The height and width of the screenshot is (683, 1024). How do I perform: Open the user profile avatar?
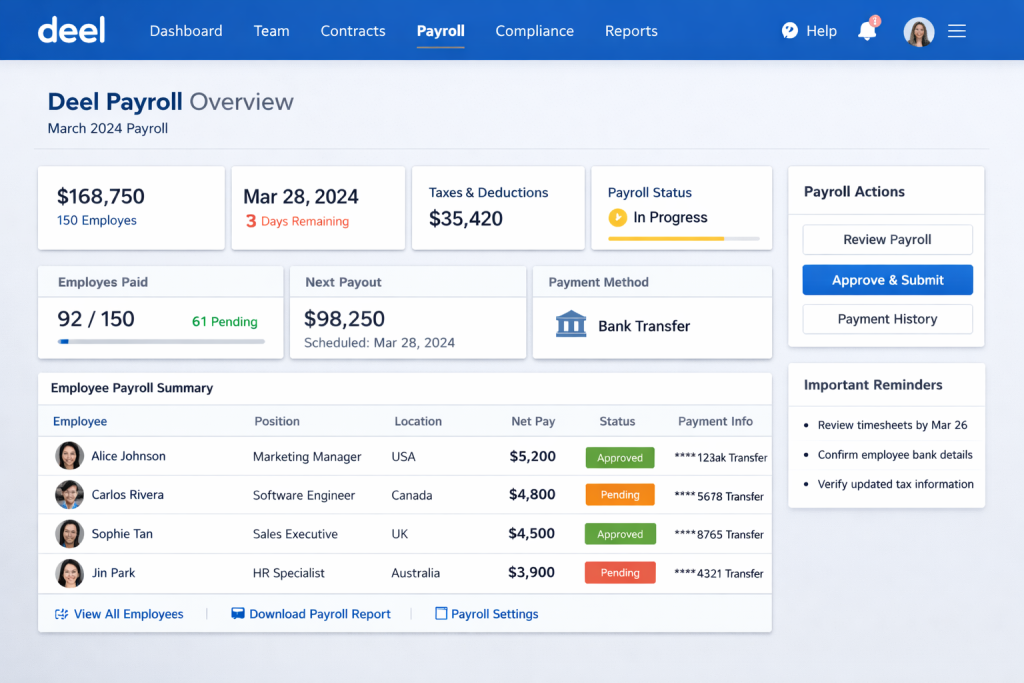[918, 31]
